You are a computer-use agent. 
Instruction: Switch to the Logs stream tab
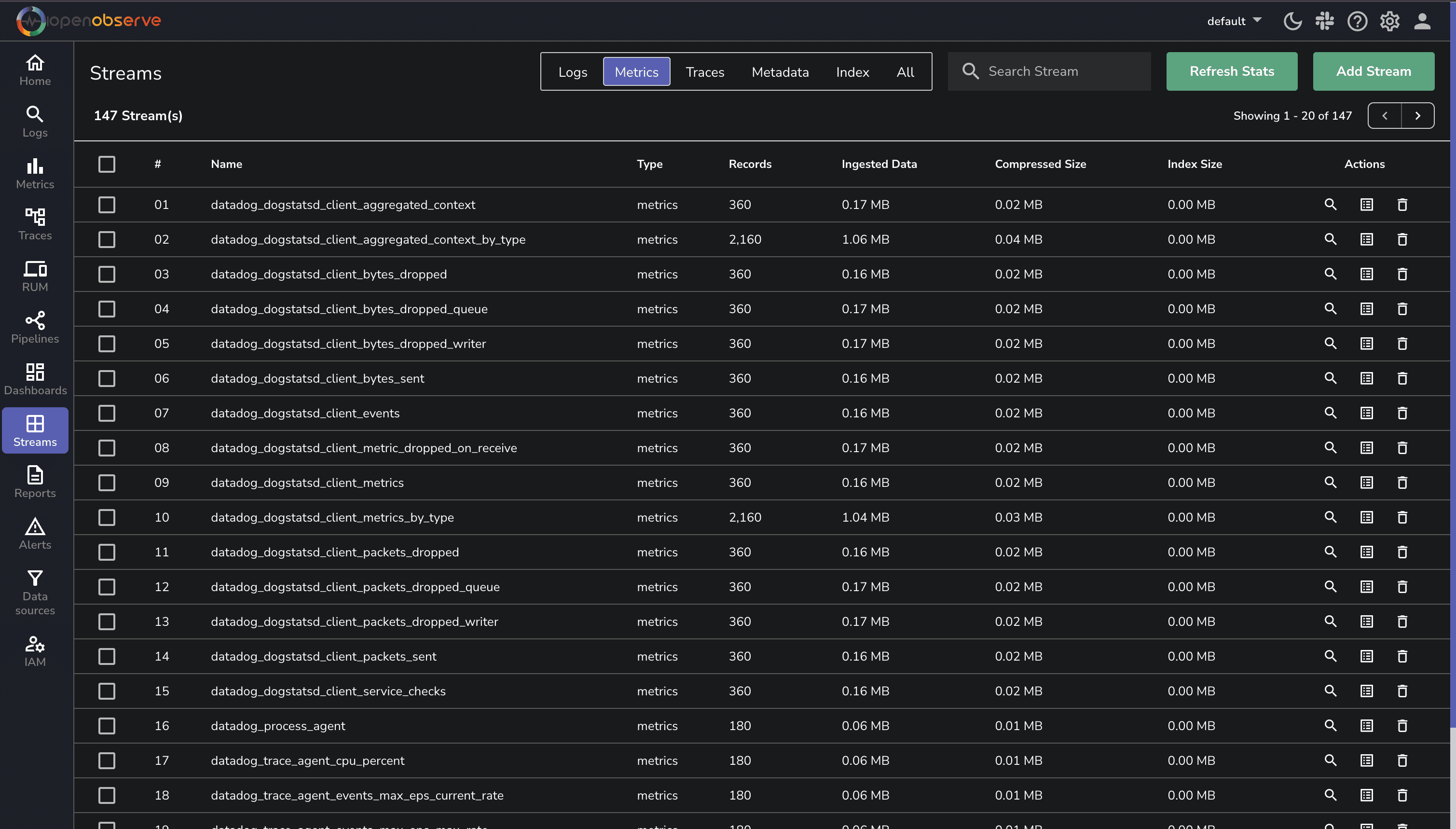[x=572, y=72]
